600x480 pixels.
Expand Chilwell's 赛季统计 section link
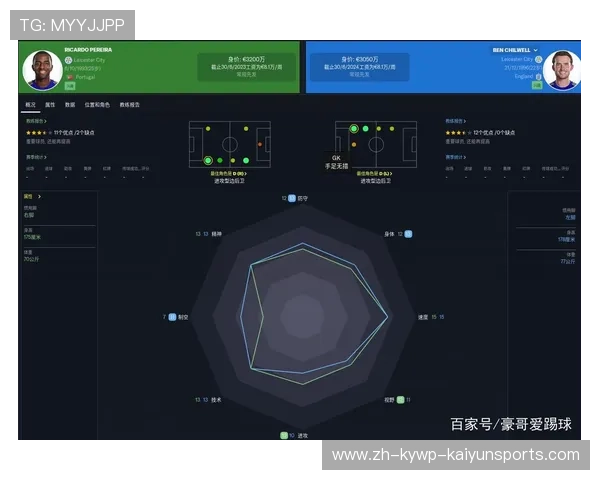(x=455, y=157)
